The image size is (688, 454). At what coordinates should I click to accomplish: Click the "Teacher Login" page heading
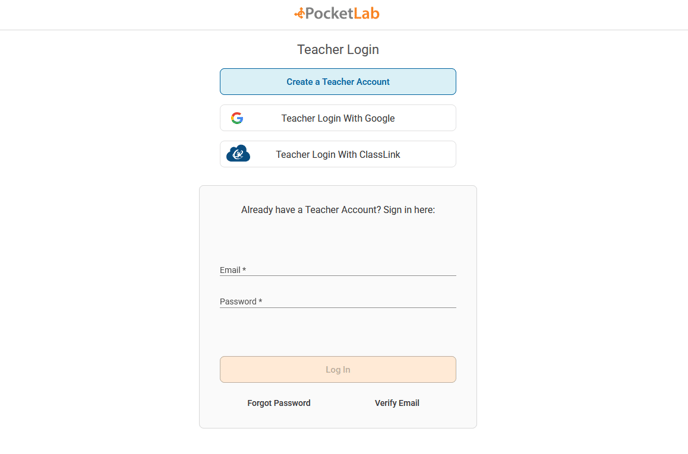[338, 50]
